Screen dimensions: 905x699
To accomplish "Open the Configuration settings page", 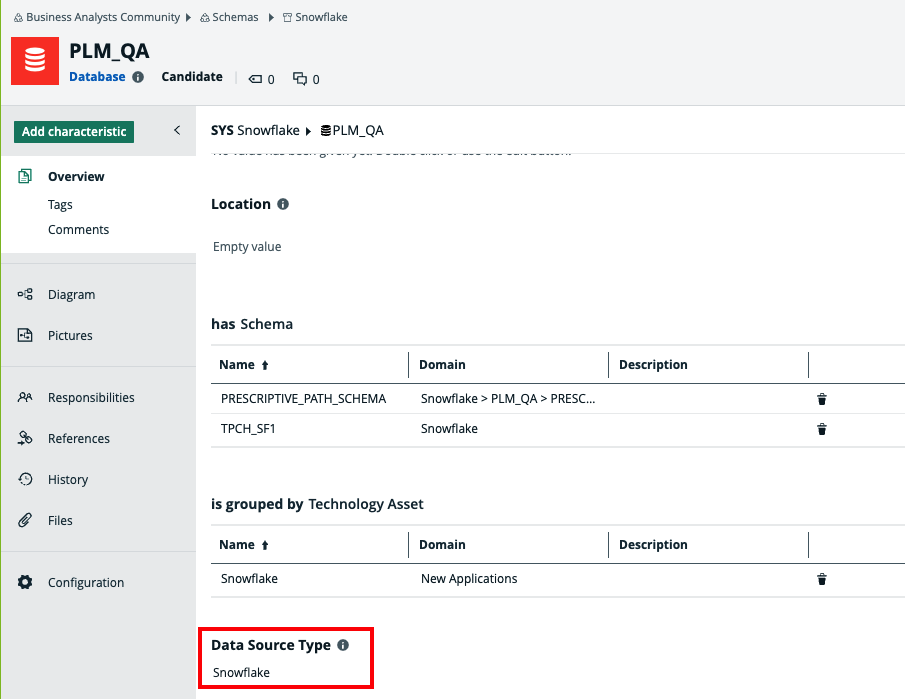I will coord(85,583).
